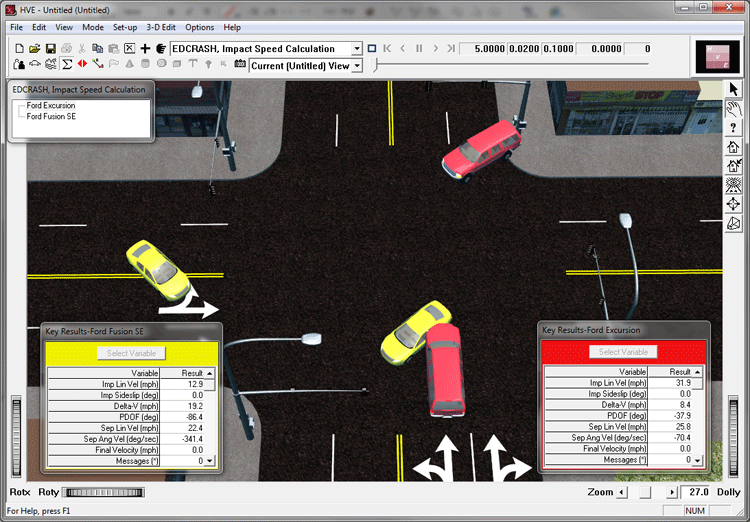Click the New file icon

[19, 48]
